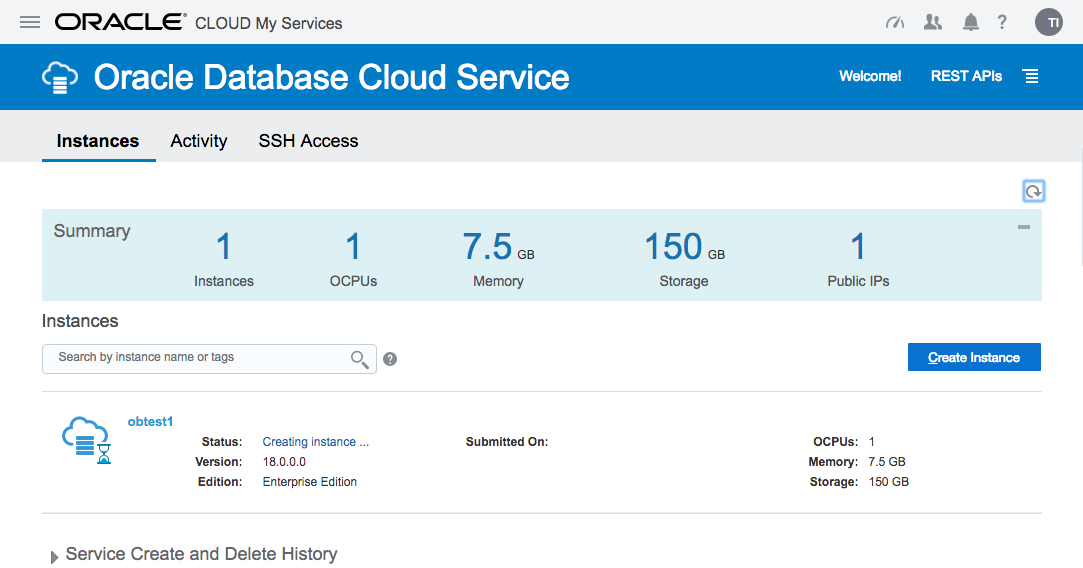Click the Enterprise Edition value
The height and width of the screenshot is (568, 1083).
(309, 482)
